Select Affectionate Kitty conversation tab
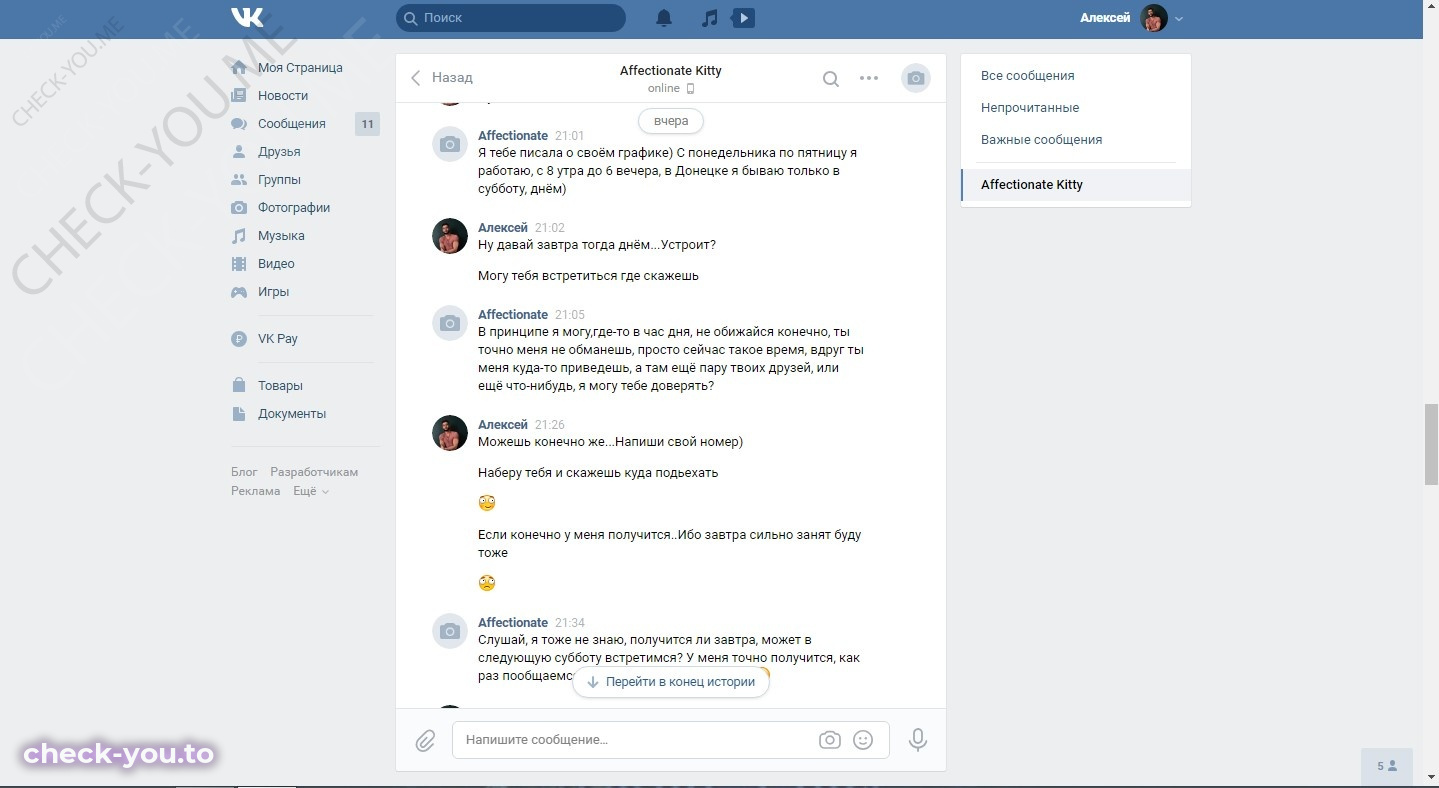The image size is (1439, 788). tap(1076, 185)
